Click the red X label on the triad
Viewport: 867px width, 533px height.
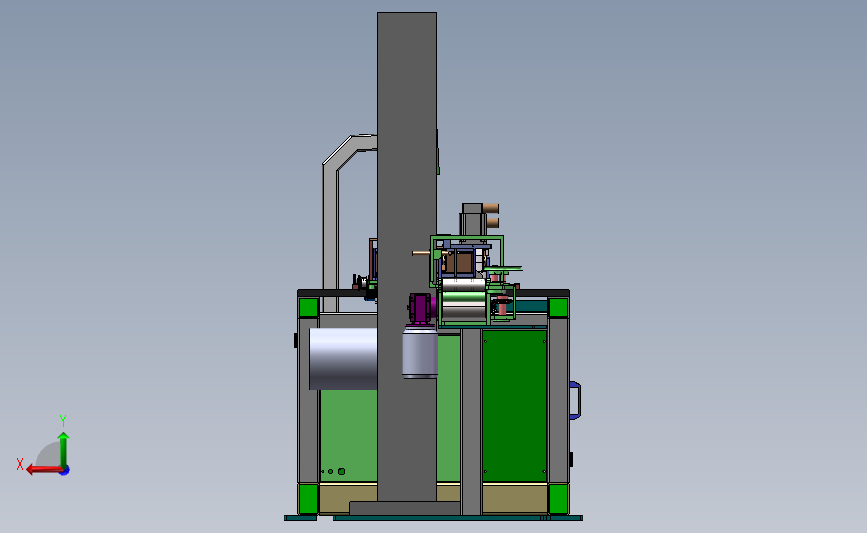20,464
